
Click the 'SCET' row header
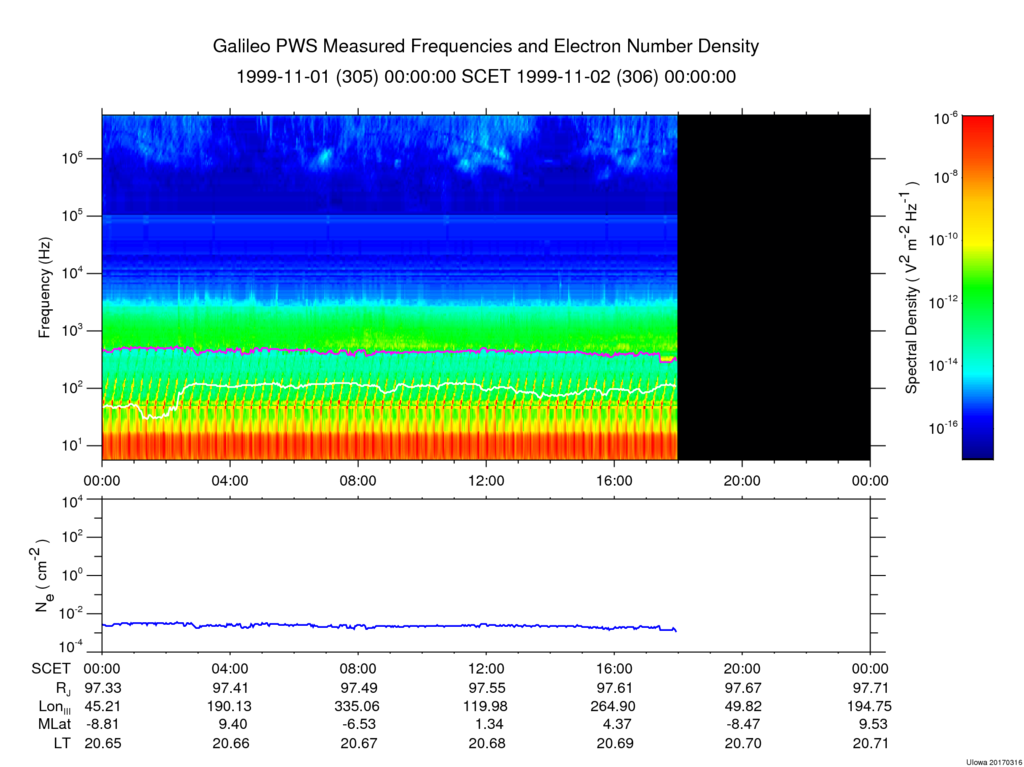pos(51,669)
